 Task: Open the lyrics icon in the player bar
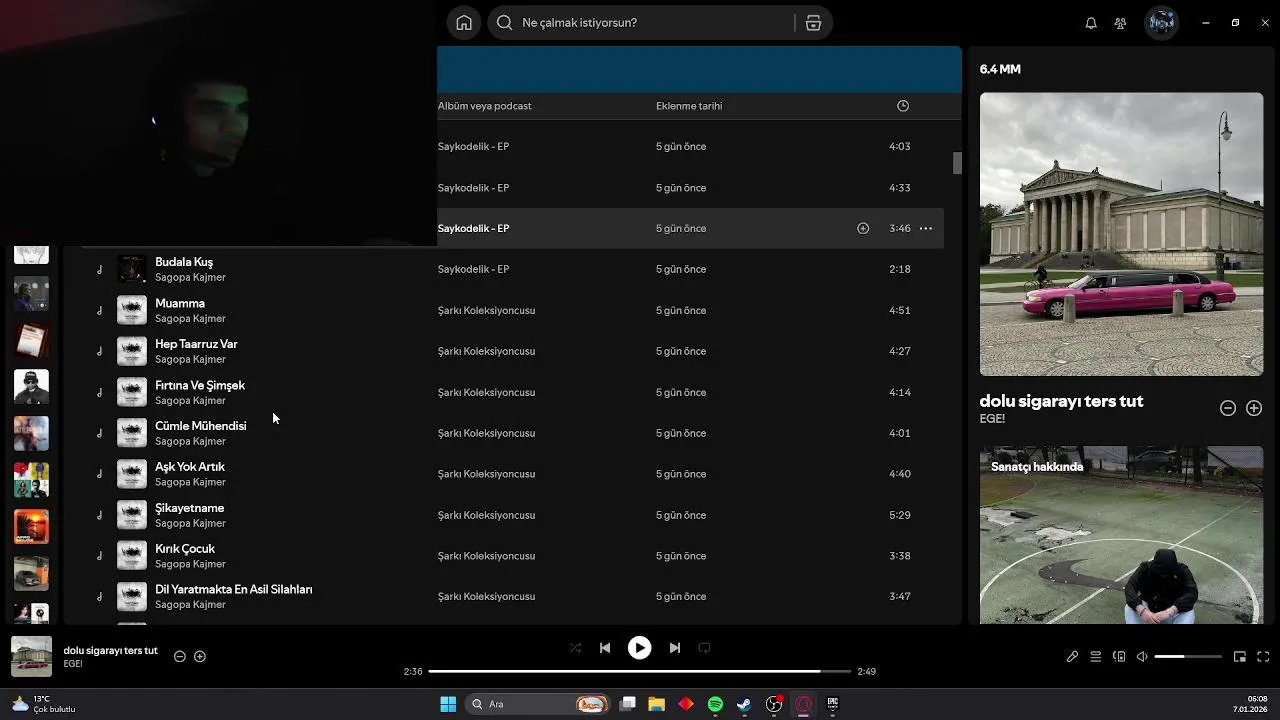click(1072, 657)
